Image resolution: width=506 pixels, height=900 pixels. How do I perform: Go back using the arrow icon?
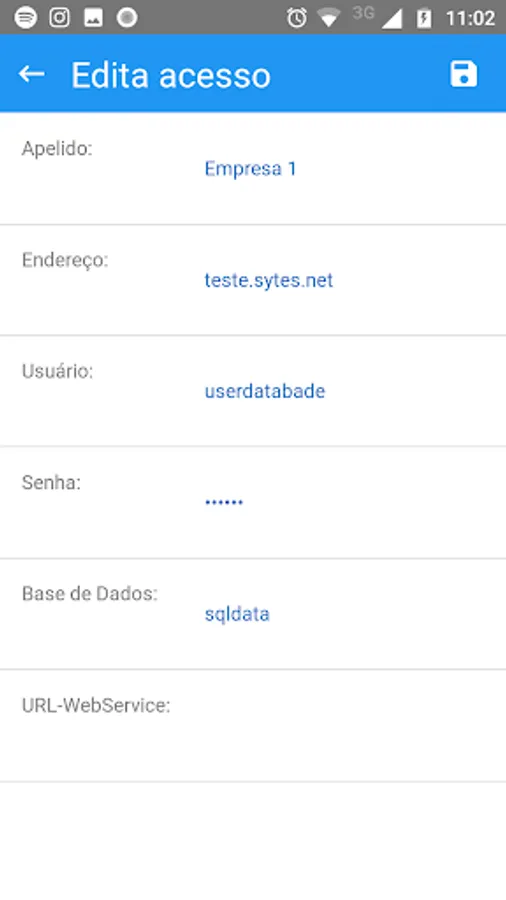click(32, 73)
